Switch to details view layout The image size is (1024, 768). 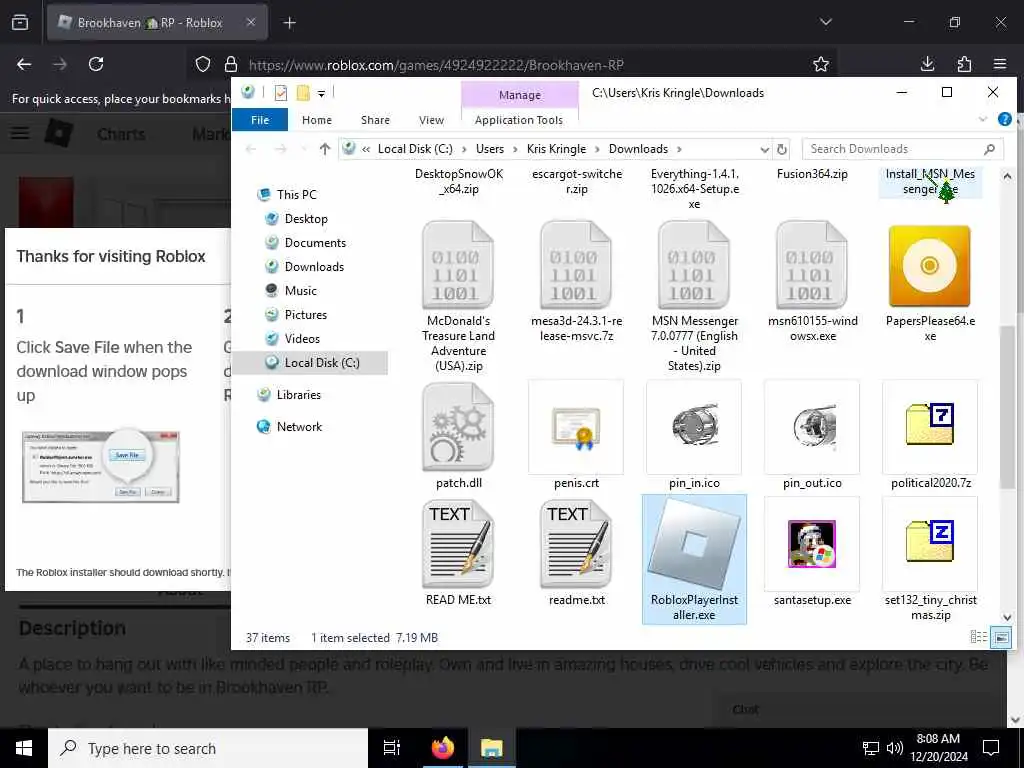(x=978, y=637)
